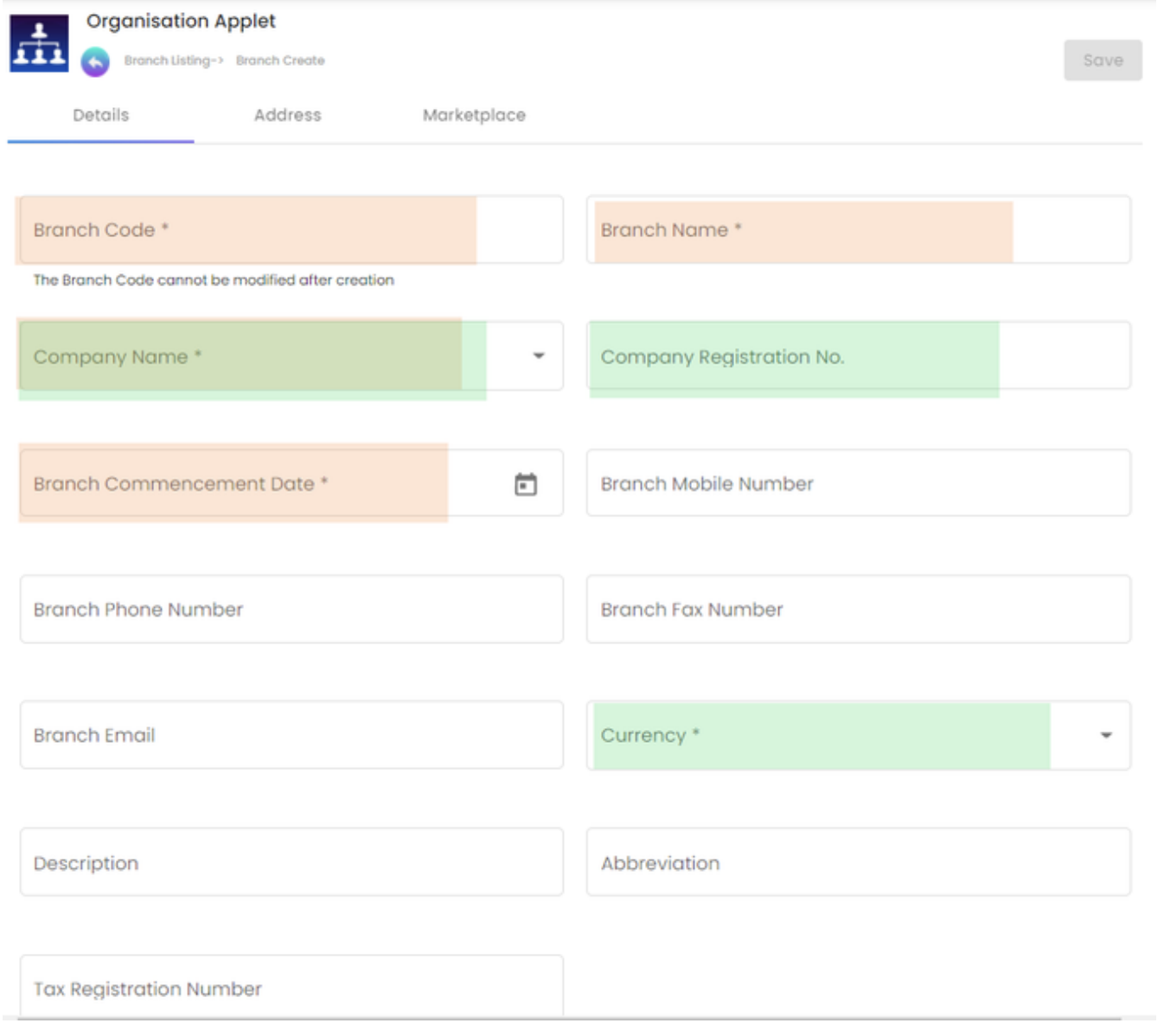Expand the Company Name dropdown arrow
Screen dimensions: 1164x1036
539,355
